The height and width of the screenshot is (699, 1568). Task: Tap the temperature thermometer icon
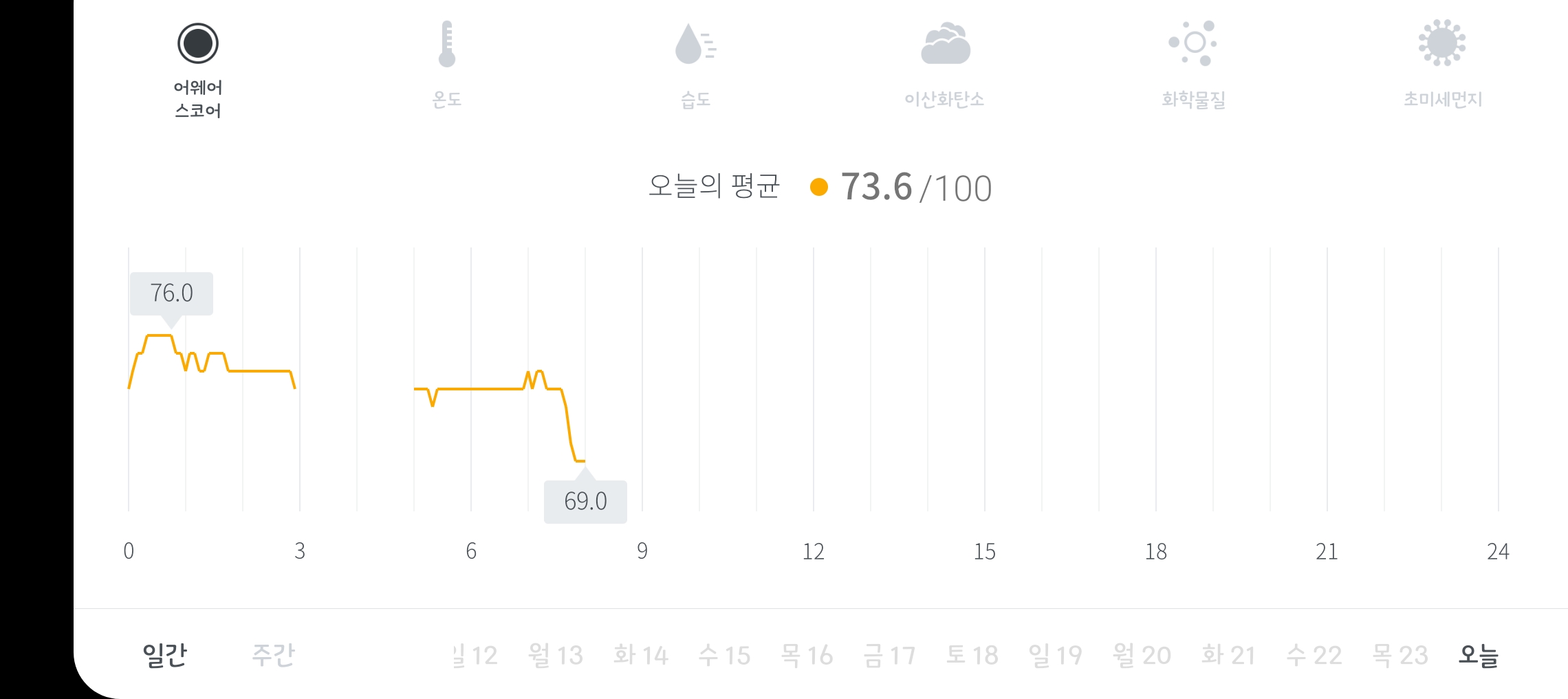click(x=447, y=44)
